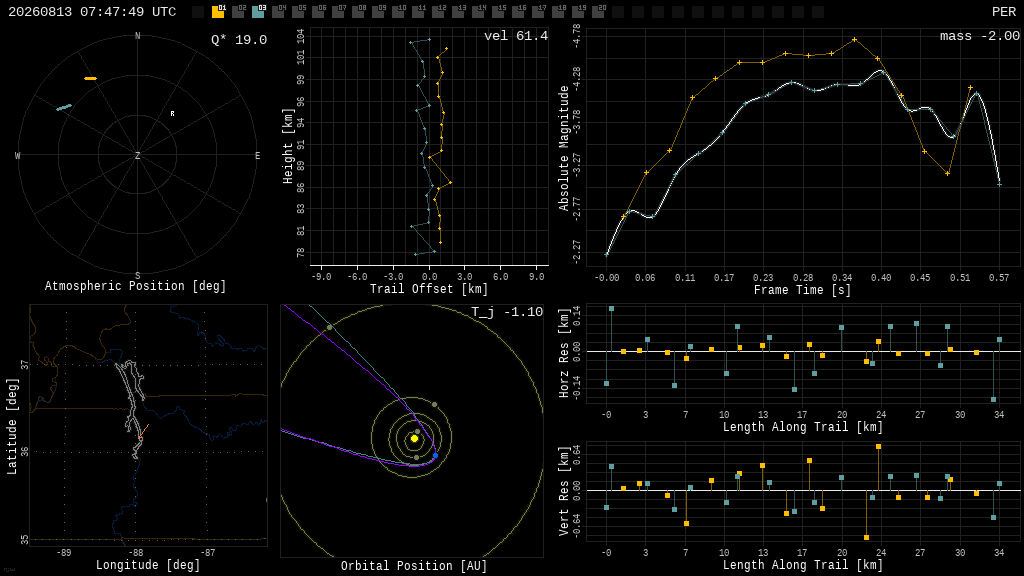Click the UTC timestamp 20260813 07:47:49
This screenshot has height=576, width=1024.
point(92,12)
